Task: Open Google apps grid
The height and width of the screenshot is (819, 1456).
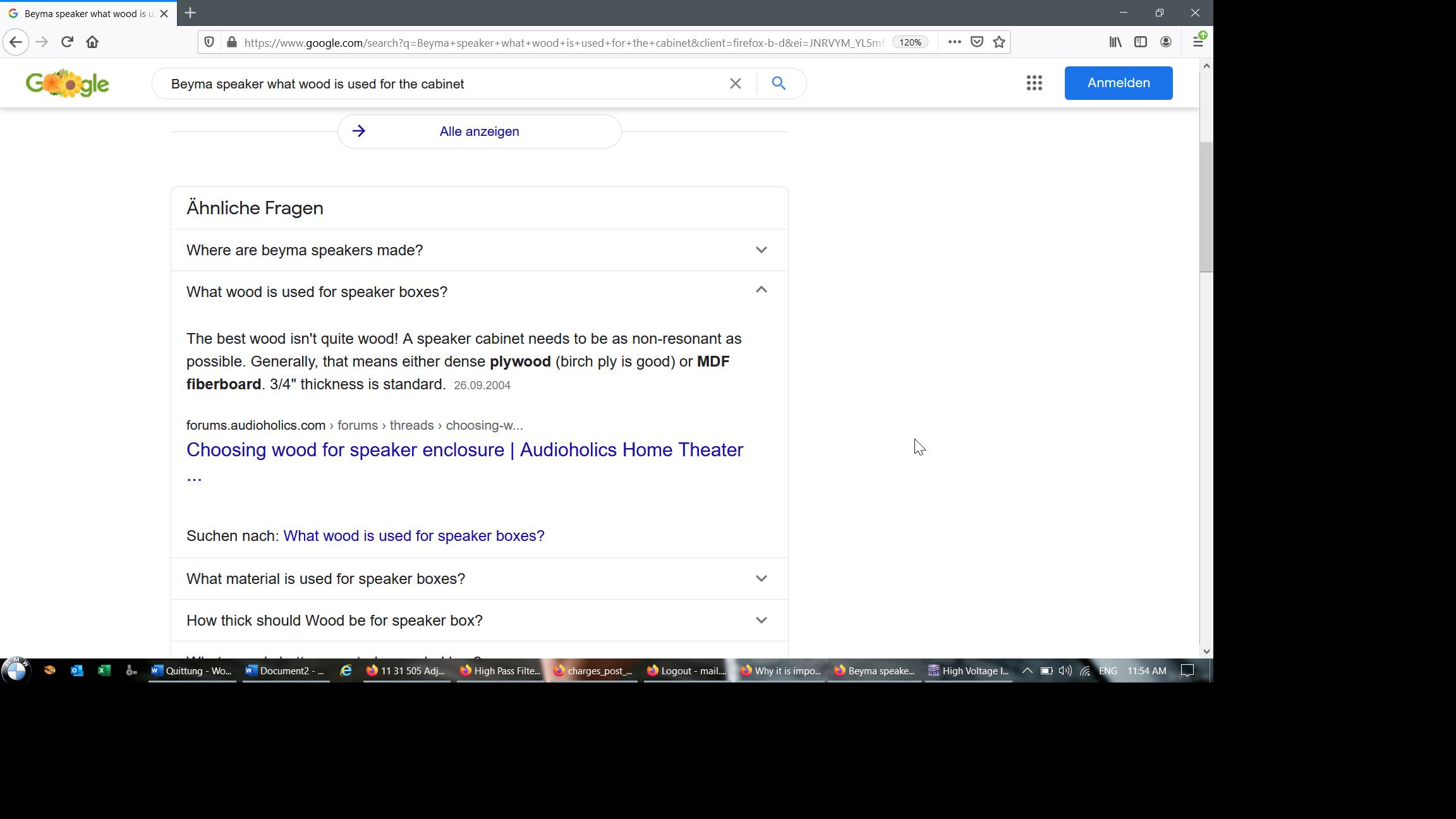Action: [x=1034, y=83]
